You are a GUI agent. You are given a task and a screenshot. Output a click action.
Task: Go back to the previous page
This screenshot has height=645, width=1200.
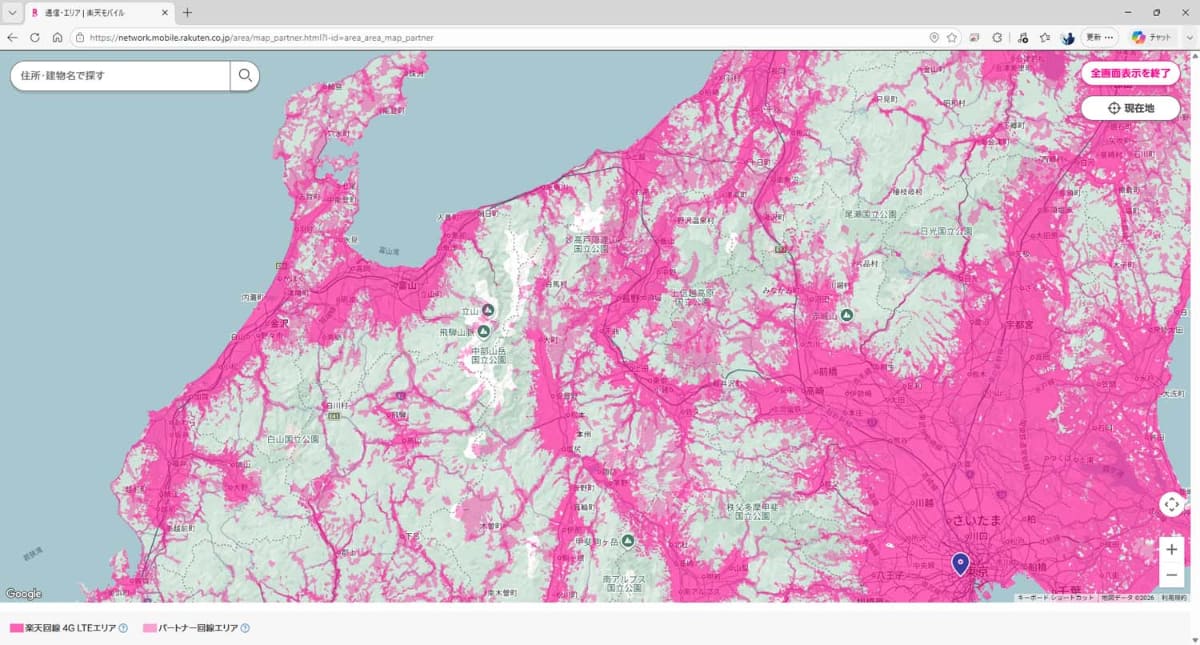coord(12,37)
